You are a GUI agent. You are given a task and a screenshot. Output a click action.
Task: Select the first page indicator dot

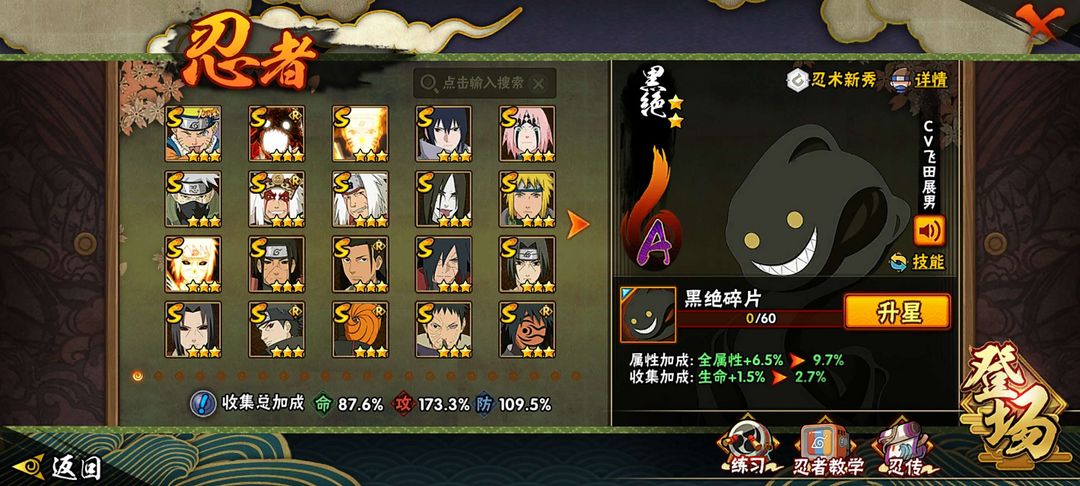[138, 376]
